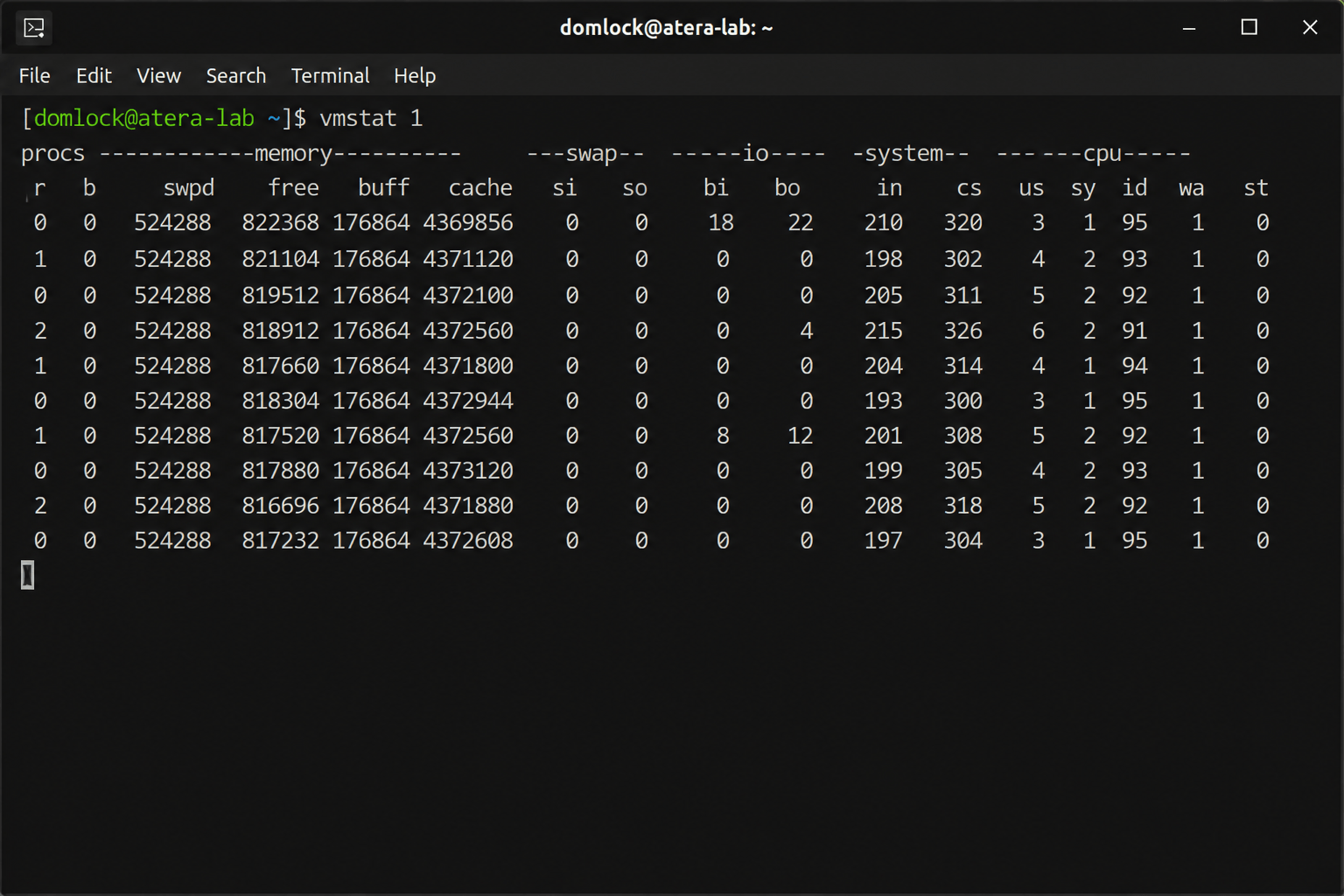Viewport: 1344px width, 896px height.
Task: Click free value 816696
Action: [x=280, y=506]
